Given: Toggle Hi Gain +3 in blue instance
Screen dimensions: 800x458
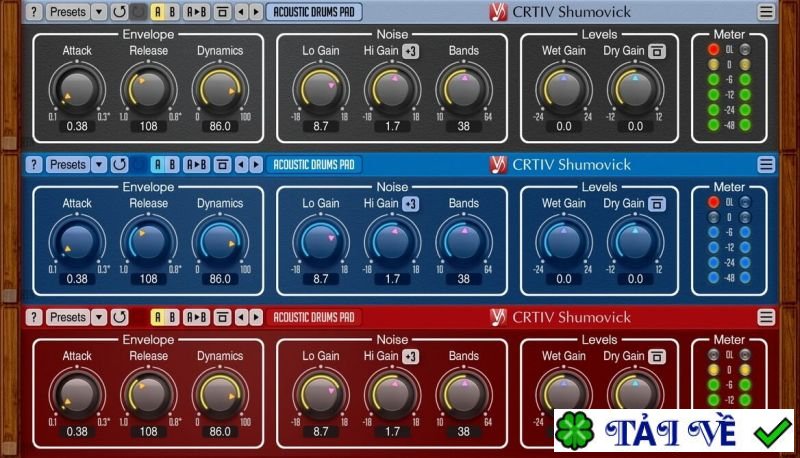Looking at the screenshot, I should (x=411, y=204).
